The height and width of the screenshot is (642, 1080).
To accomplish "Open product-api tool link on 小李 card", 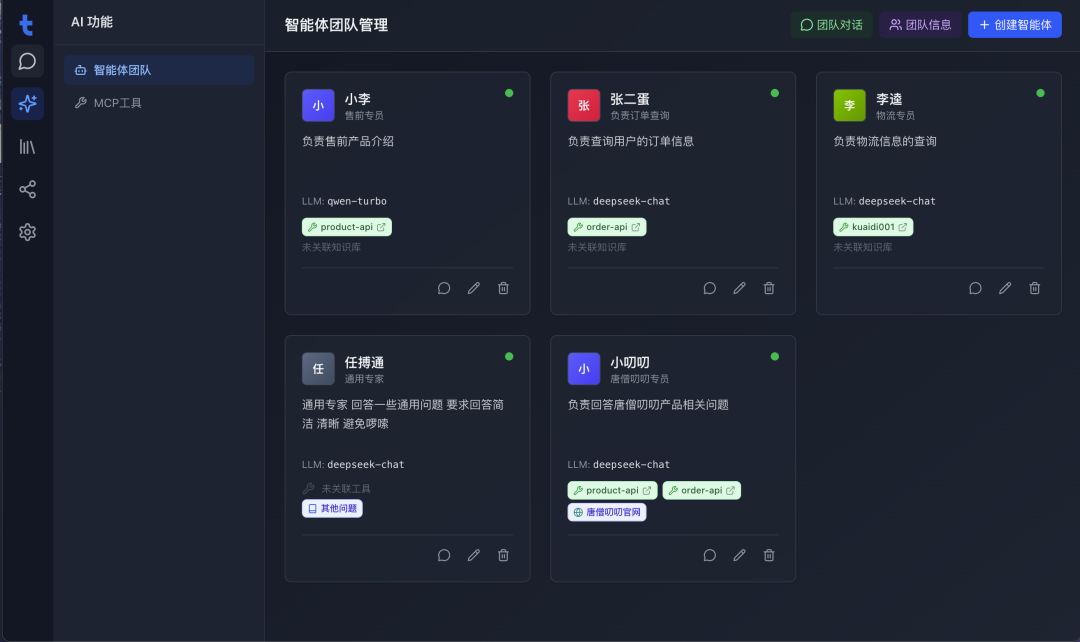I will [x=347, y=227].
